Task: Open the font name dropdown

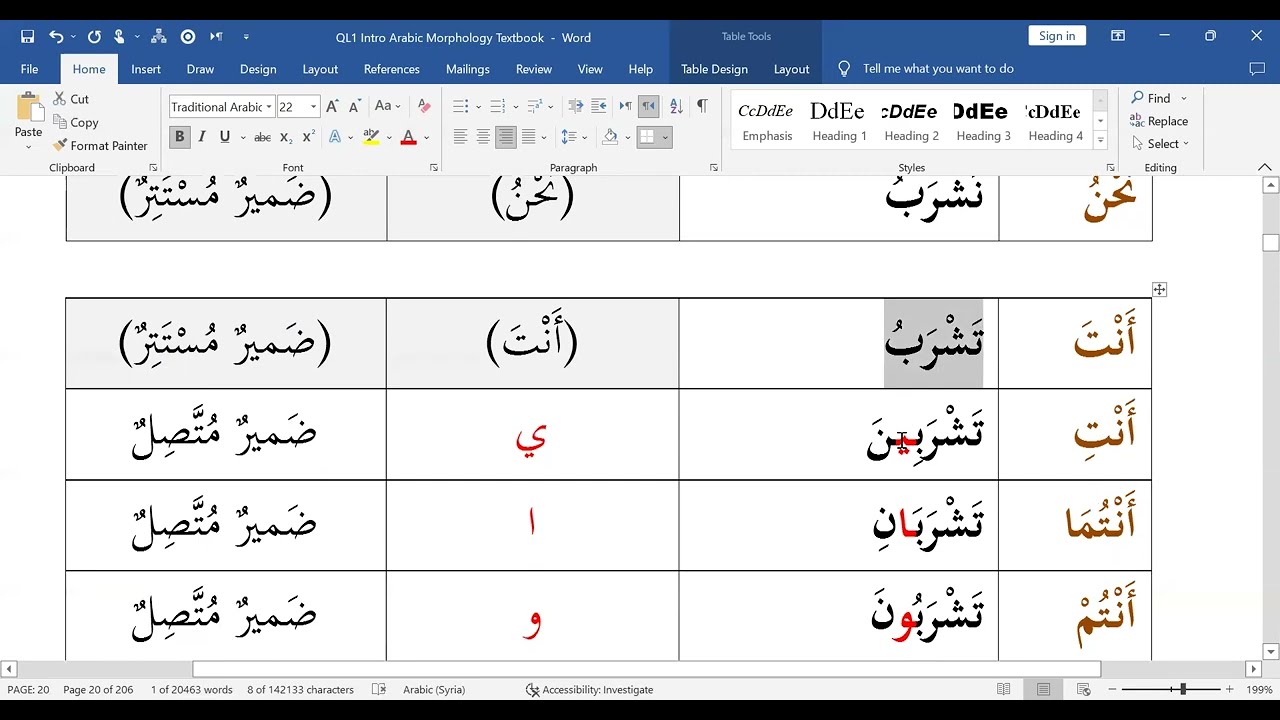Action: tap(269, 107)
